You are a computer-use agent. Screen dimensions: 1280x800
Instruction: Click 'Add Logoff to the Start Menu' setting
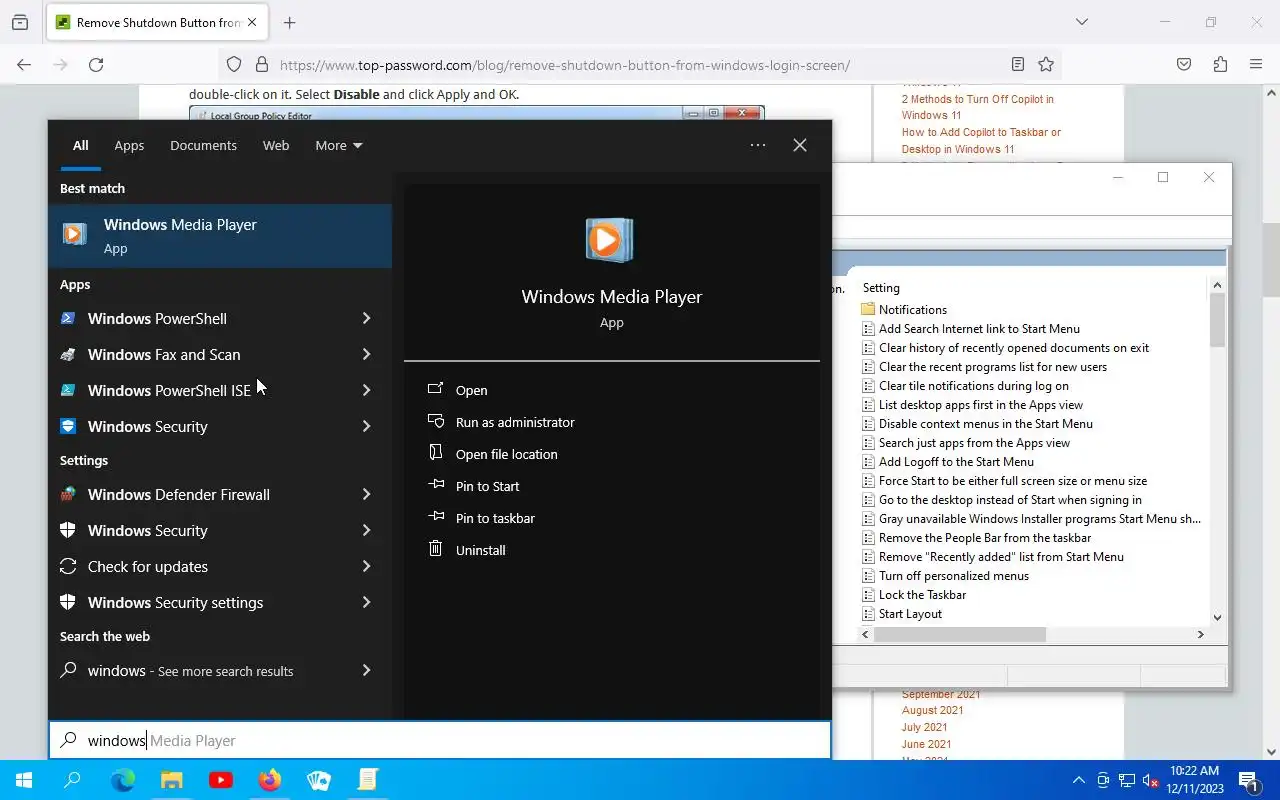(956, 462)
